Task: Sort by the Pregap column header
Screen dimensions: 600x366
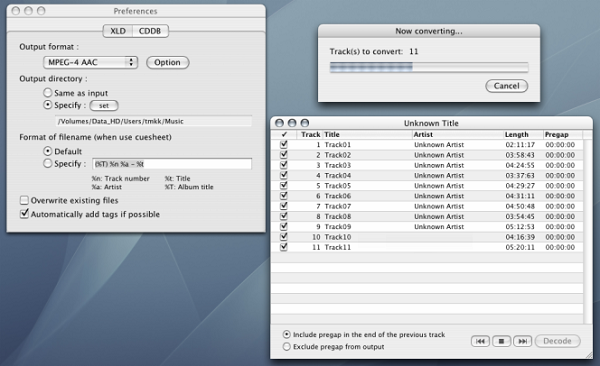Action: [563, 134]
